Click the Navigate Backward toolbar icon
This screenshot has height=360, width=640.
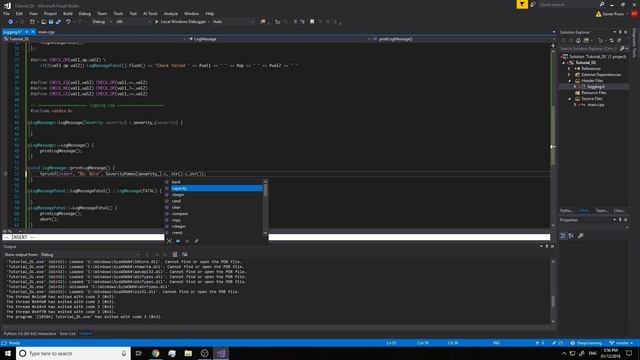11,22
